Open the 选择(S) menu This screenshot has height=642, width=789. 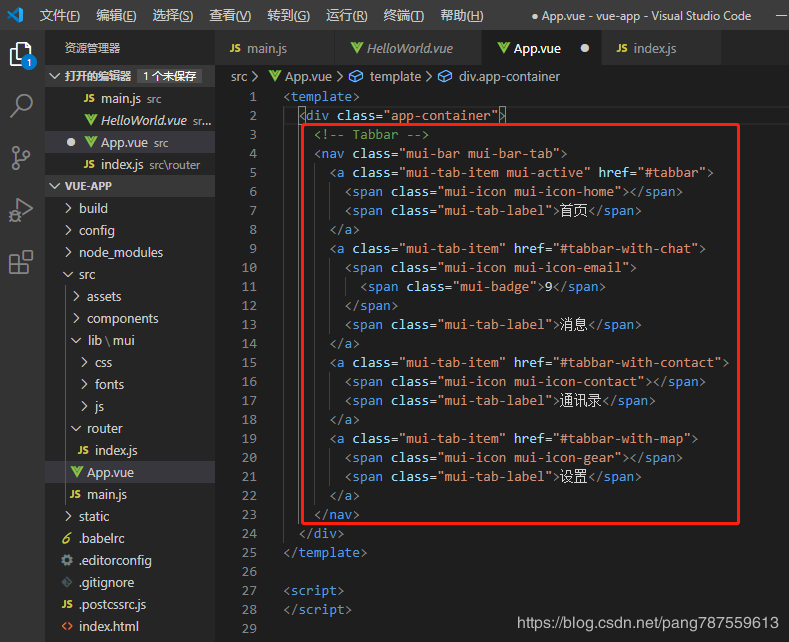173,16
